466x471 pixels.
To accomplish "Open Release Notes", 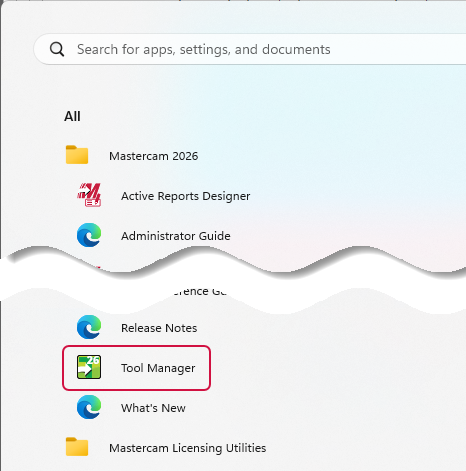I will click(x=159, y=328).
